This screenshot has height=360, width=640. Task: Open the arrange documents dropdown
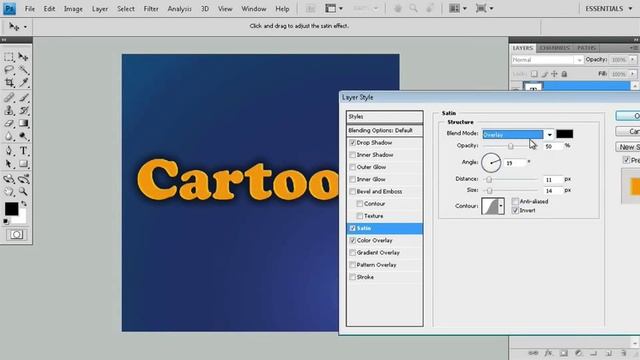pyautogui.click(x=458, y=9)
